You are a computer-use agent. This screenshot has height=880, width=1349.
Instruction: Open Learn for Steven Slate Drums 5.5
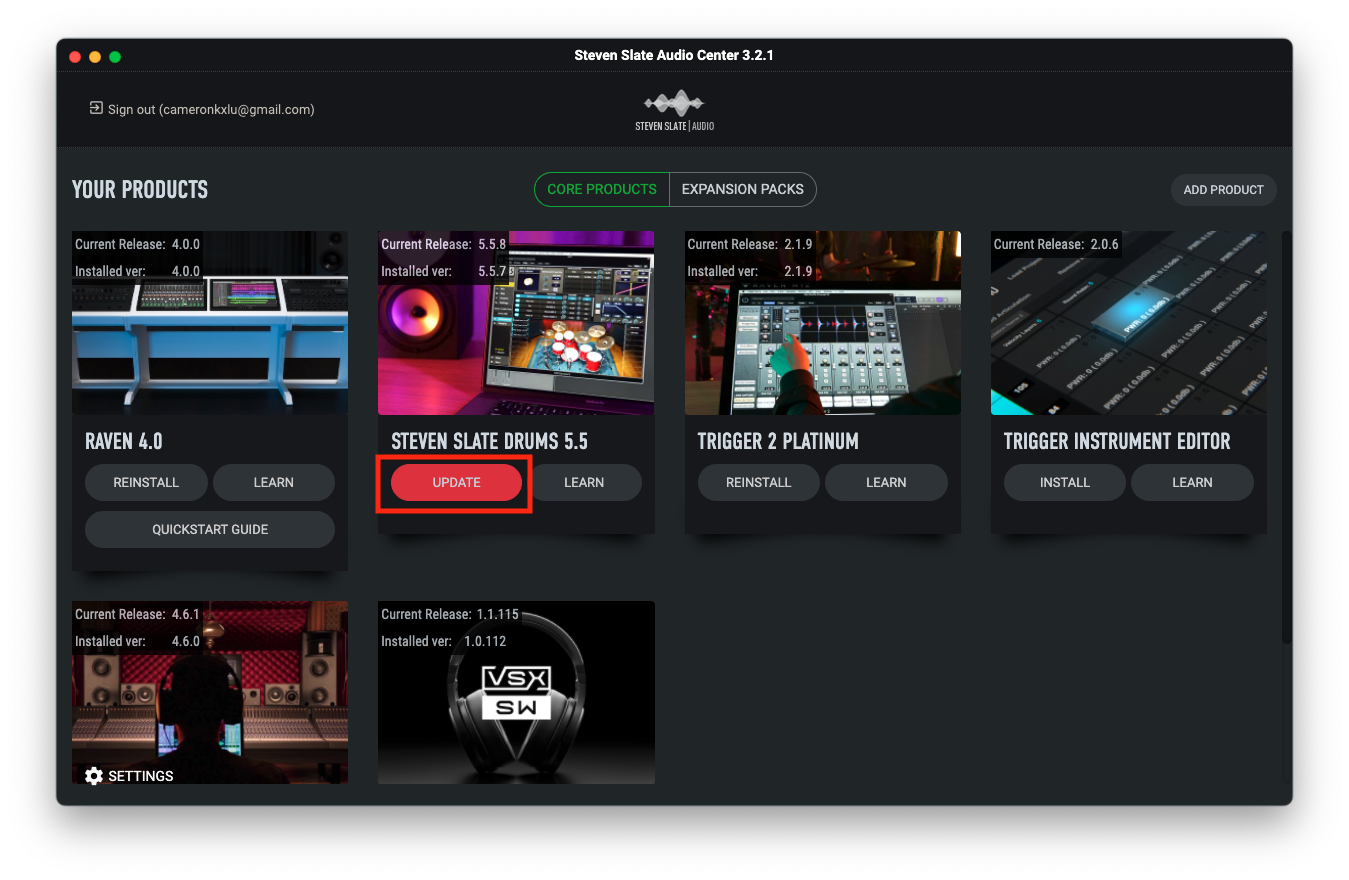pyautogui.click(x=584, y=482)
